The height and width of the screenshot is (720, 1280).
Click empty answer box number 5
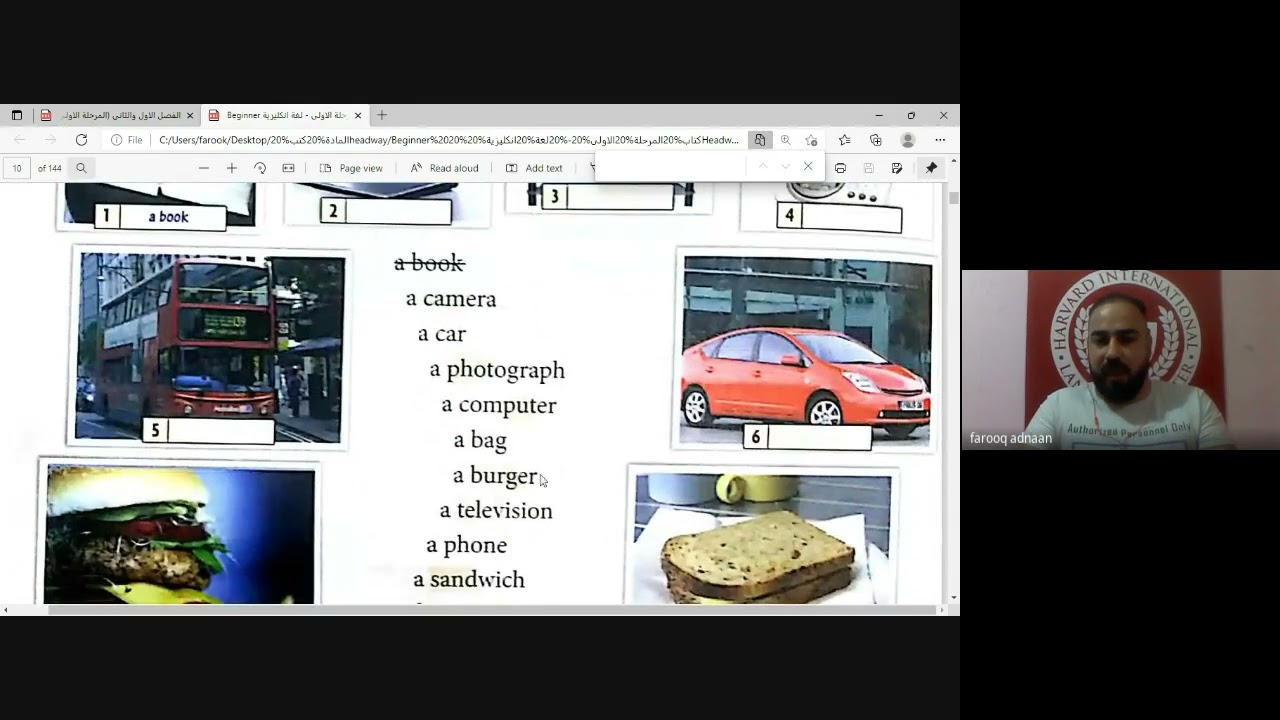pyautogui.click(x=209, y=431)
